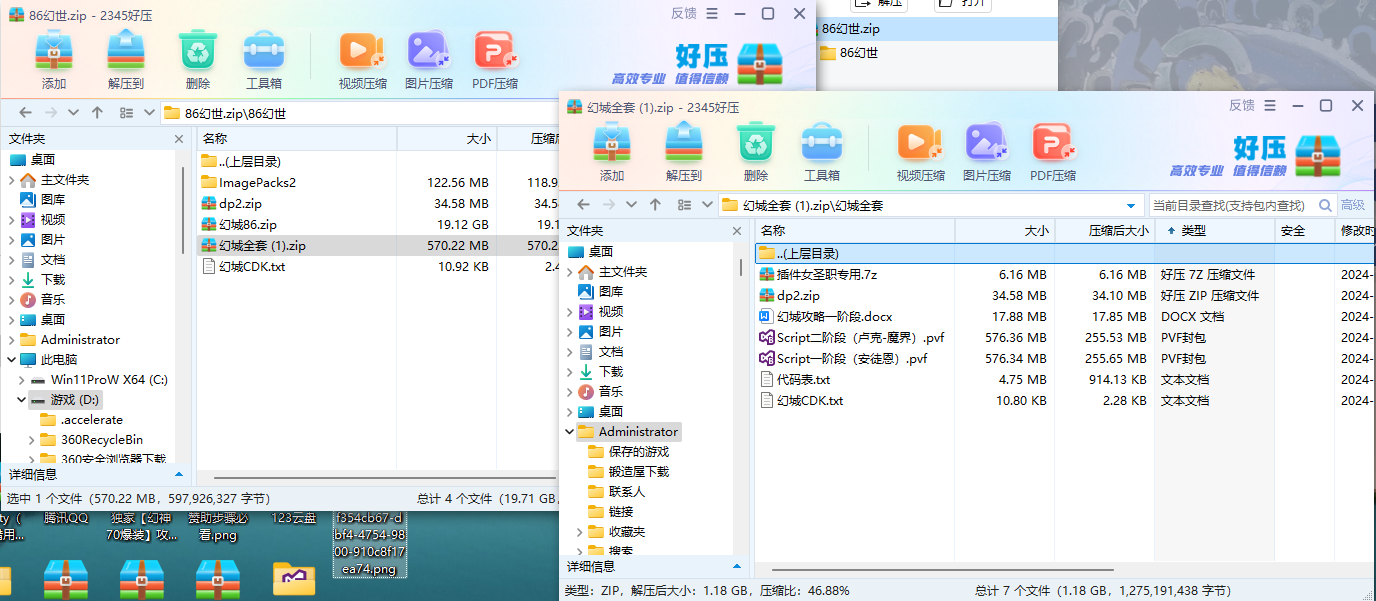The width and height of the screenshot is (1376, 601).
Task: Click 解压到 icon in 86幻世 window
Action: pos(126,60)
